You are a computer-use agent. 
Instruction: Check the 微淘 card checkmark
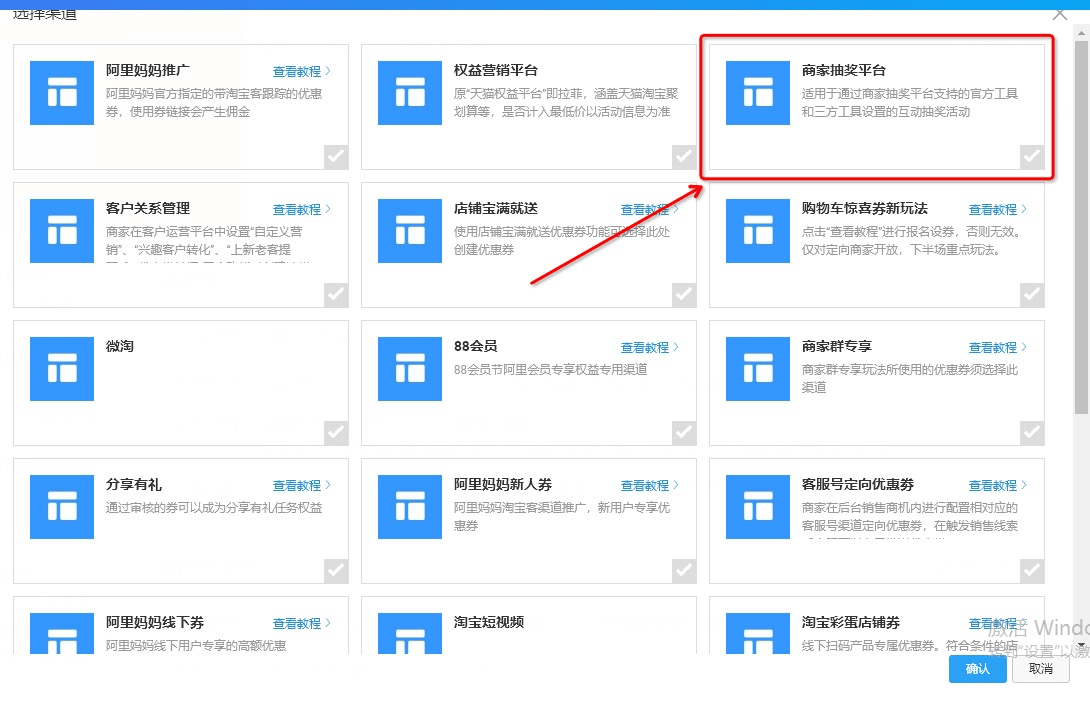coord(336,433)
